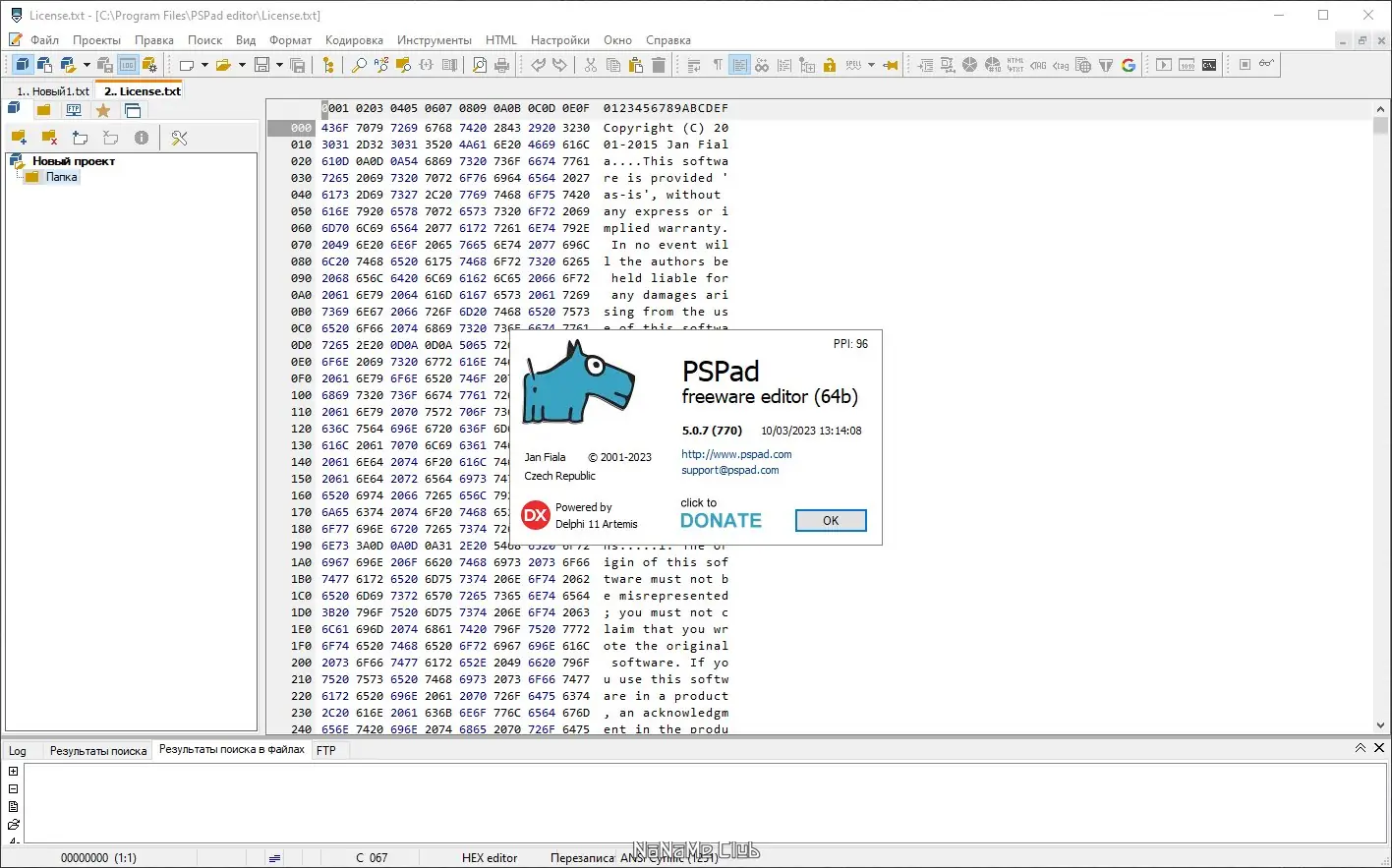The width and height of the screenshot is (1392, 868).
Task: Click the HTML to TXT convert icon
Action: pyautogui.click(x=1015, y=65)
